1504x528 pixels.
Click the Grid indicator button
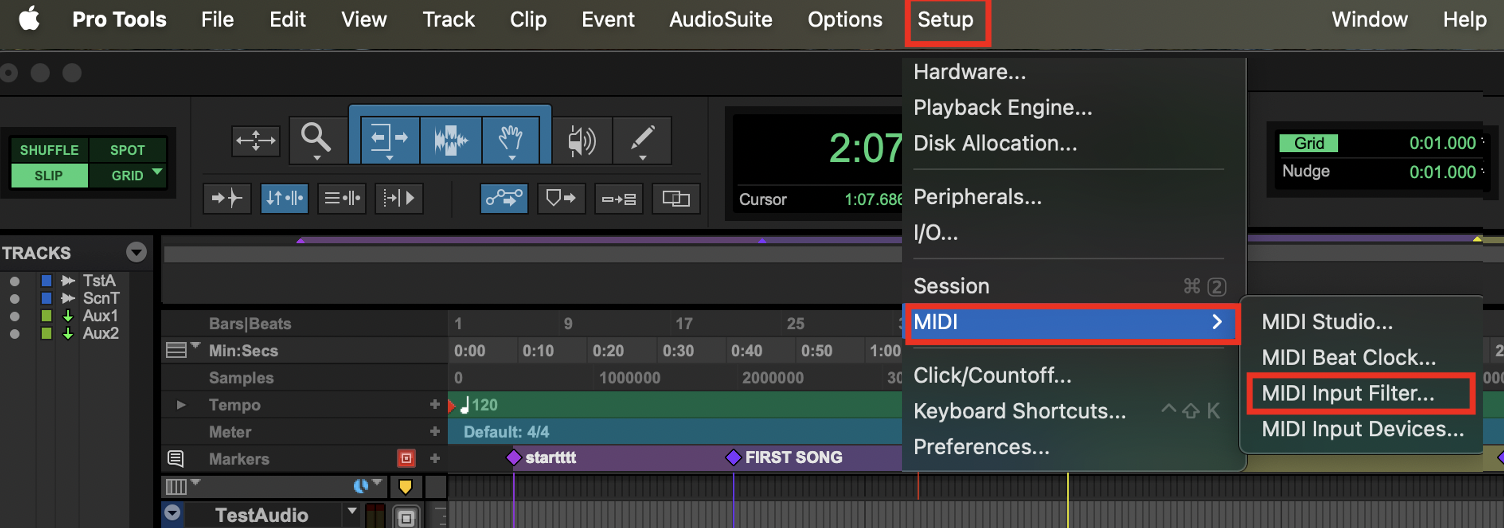coord(1309,143)
